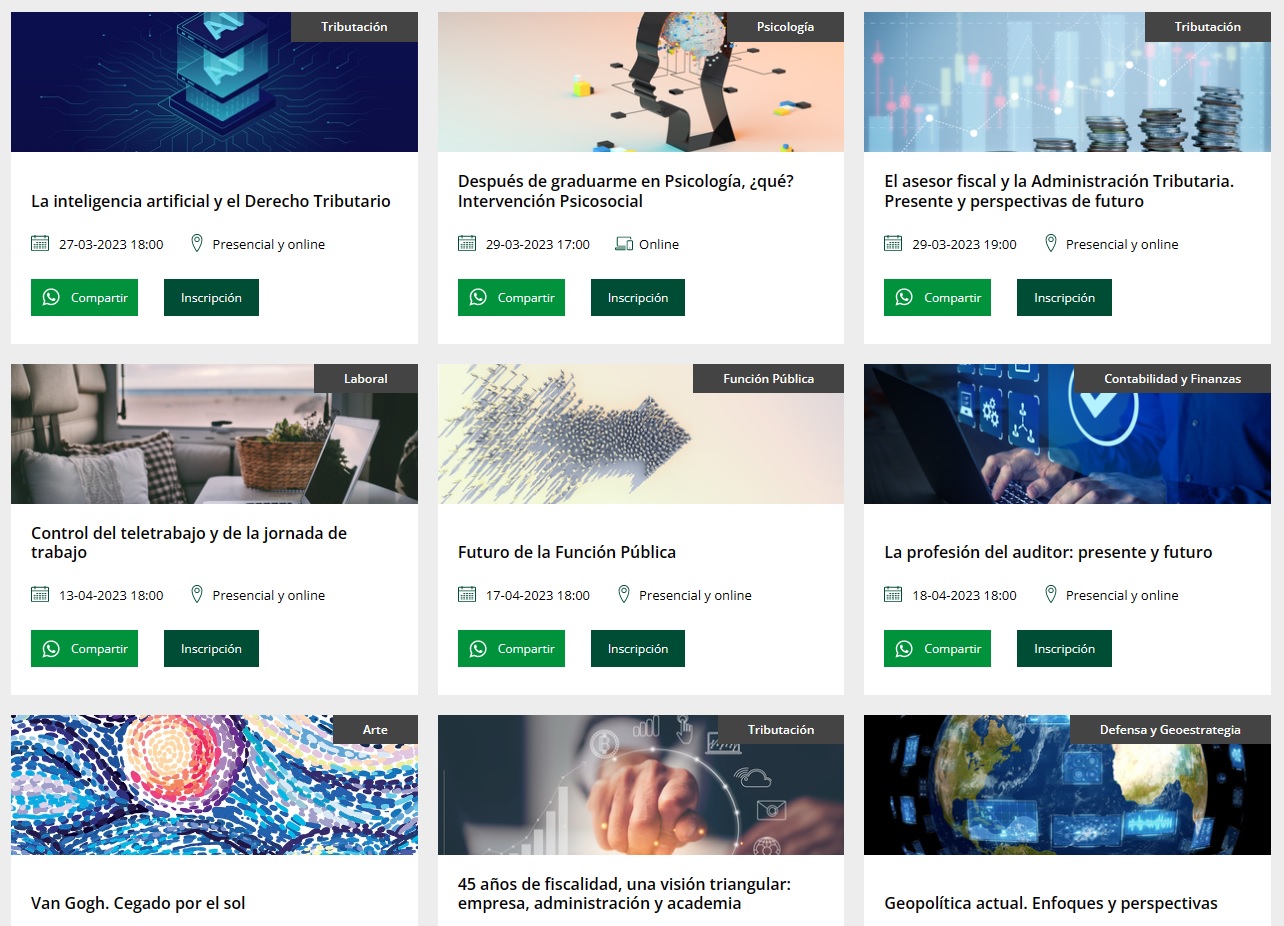Click the laptop Online icon on the Psicología card

(x=624, y=244)
